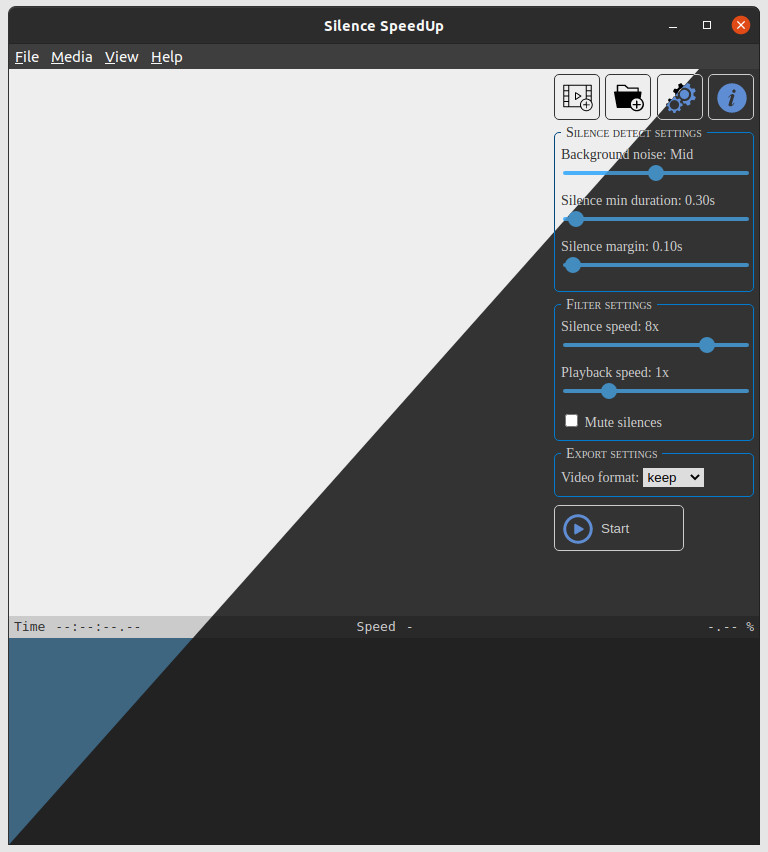Viewport: 768px width, 852px height.
Task: Open the info icon button
Action: [731, 97]
